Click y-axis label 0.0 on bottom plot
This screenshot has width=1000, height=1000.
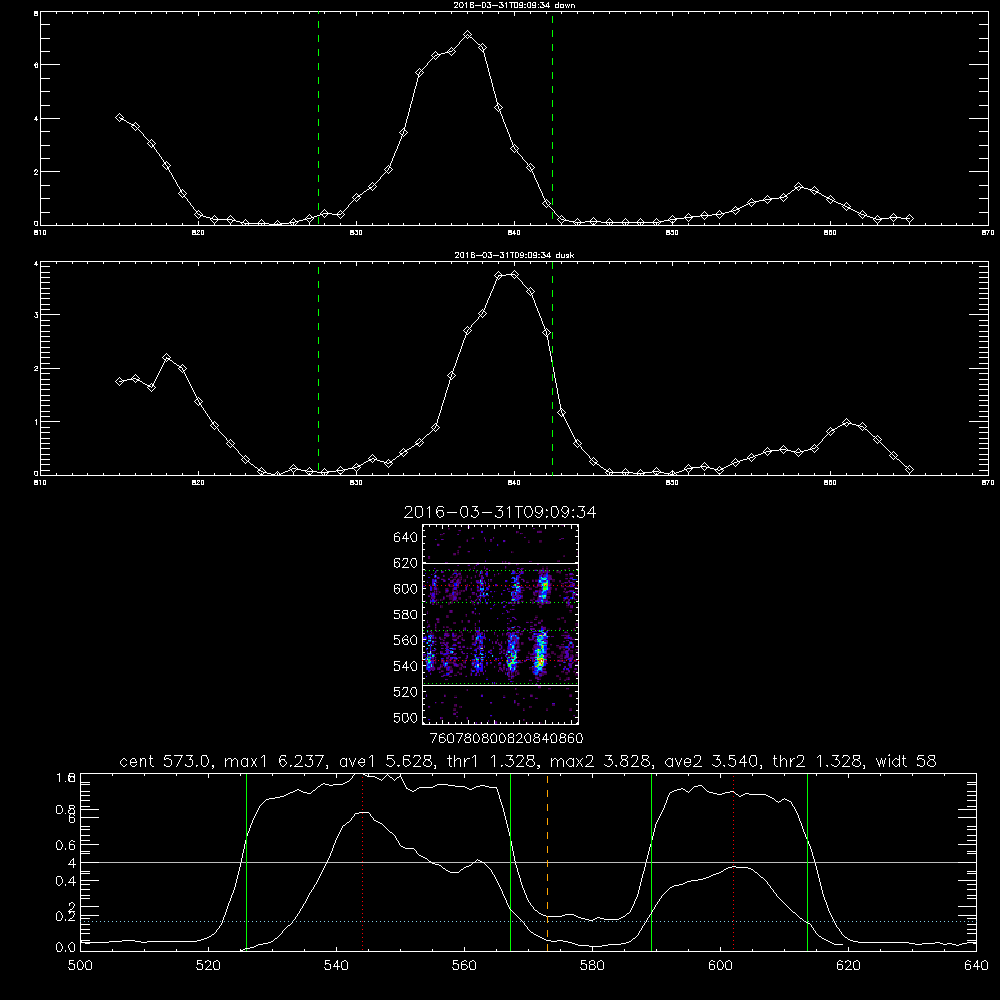[66, 948]
